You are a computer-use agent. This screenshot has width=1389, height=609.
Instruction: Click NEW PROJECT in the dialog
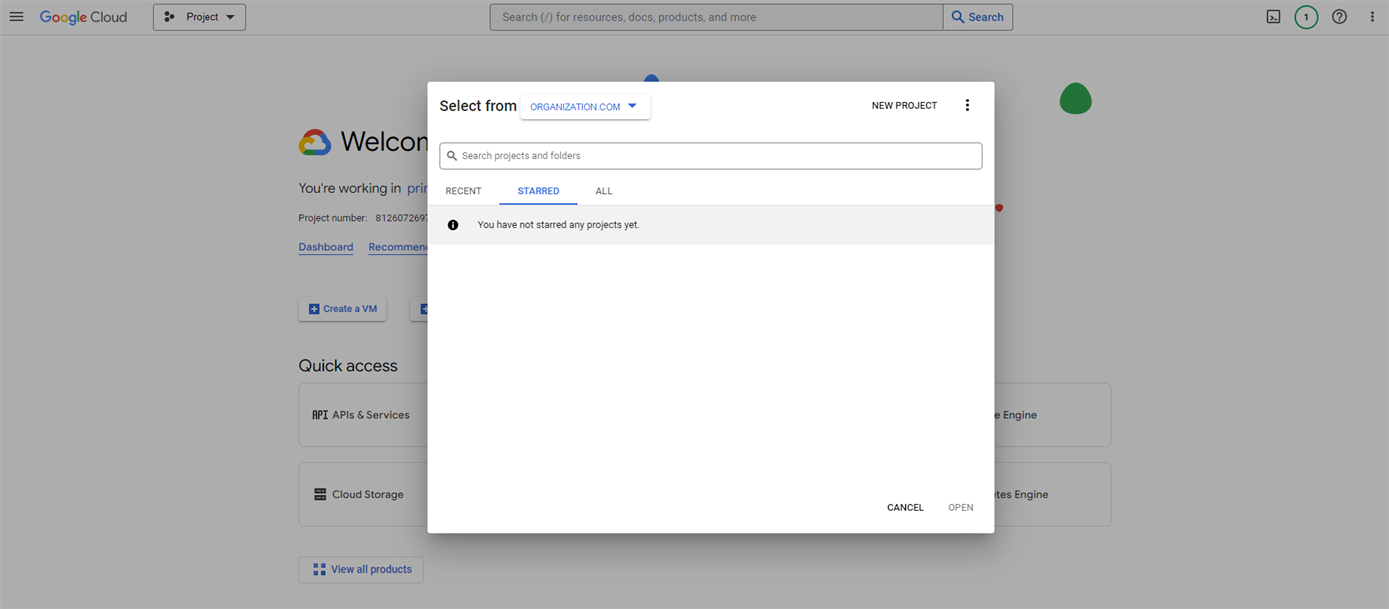click(x=904, y=106)
